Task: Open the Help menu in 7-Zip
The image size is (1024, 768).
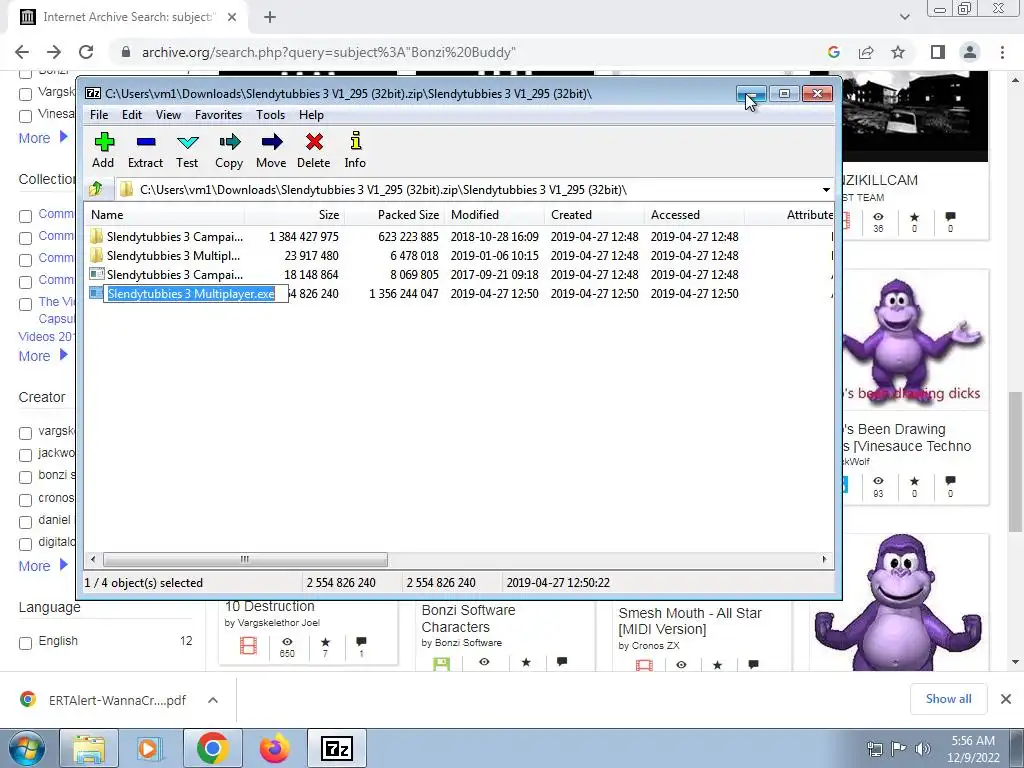Action: coord(312,115)
